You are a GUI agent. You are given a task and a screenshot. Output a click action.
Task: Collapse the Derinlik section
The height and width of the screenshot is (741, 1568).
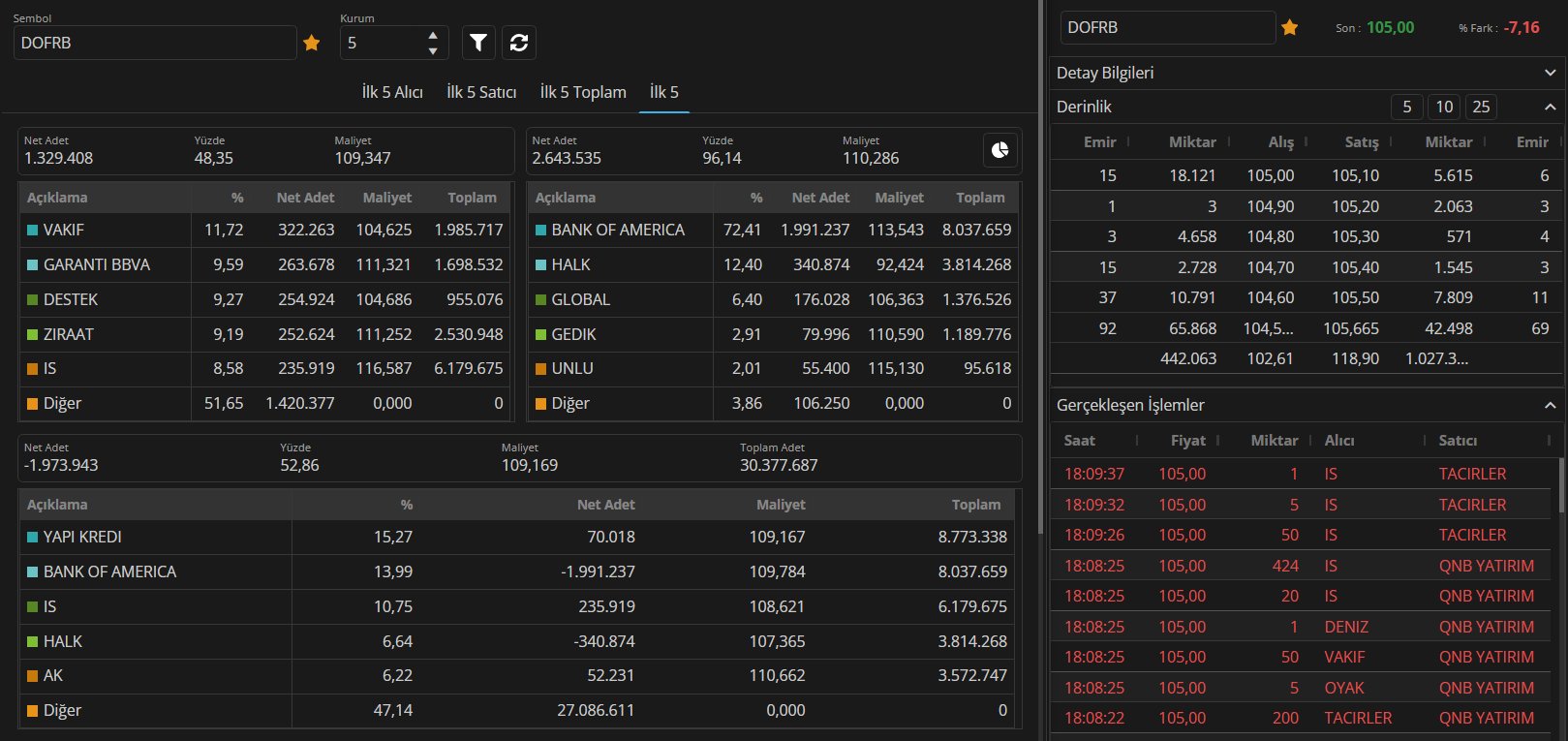click(x=1550, y=107)
